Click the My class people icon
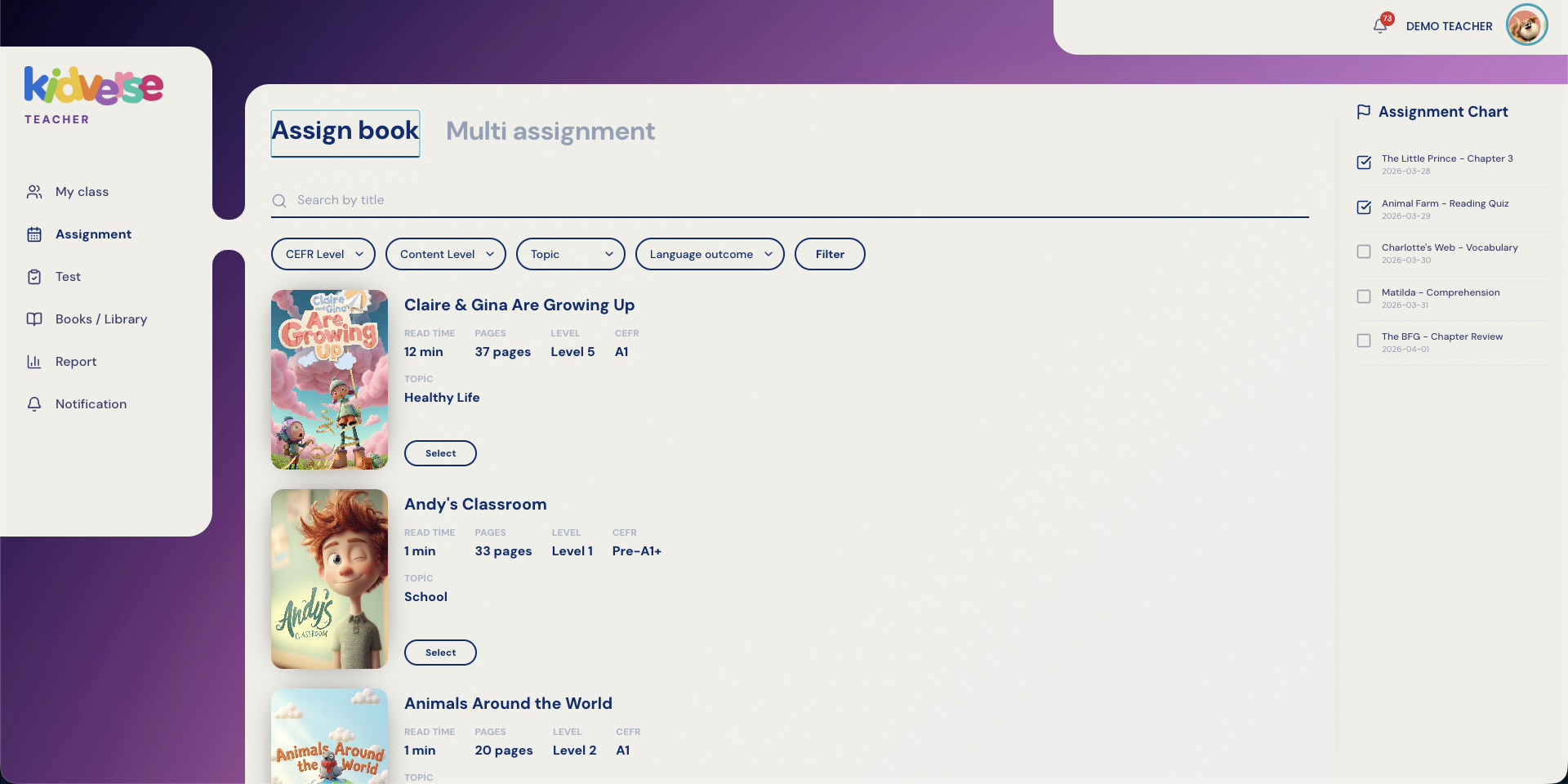Image resolution: width=1568 pixels, height=784 pixels. click(34, 192)
